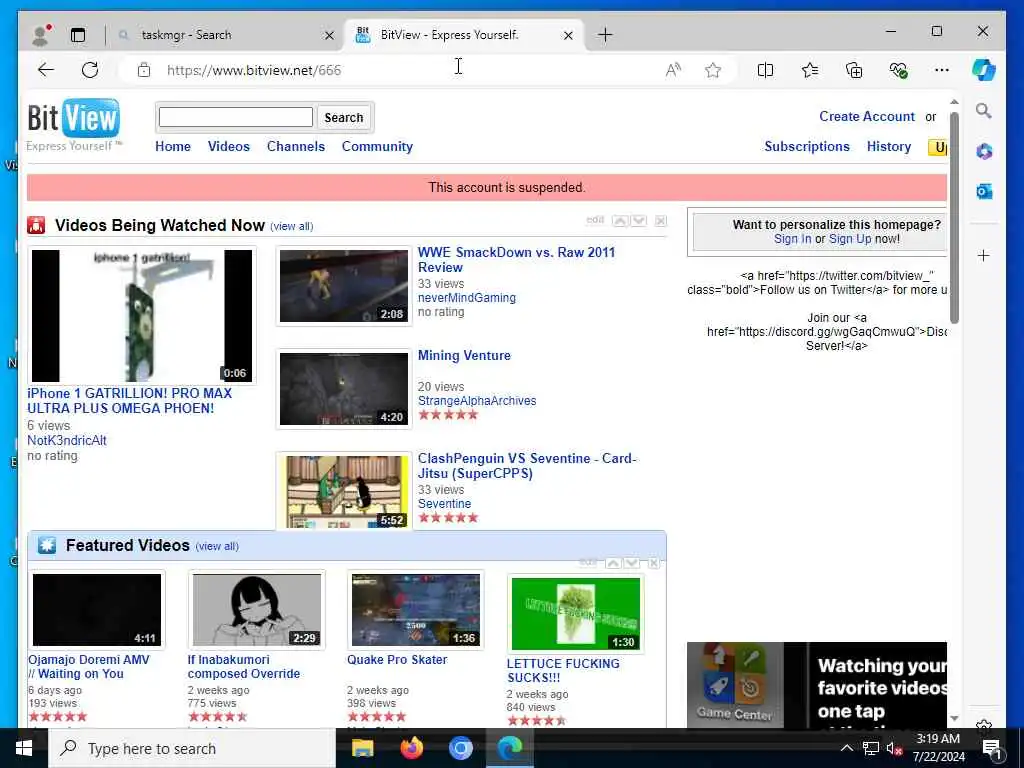The height and width of the screenshot is (768, 1024).
Task: Show hidden tray icons chevron
Action: coord(846,748)
